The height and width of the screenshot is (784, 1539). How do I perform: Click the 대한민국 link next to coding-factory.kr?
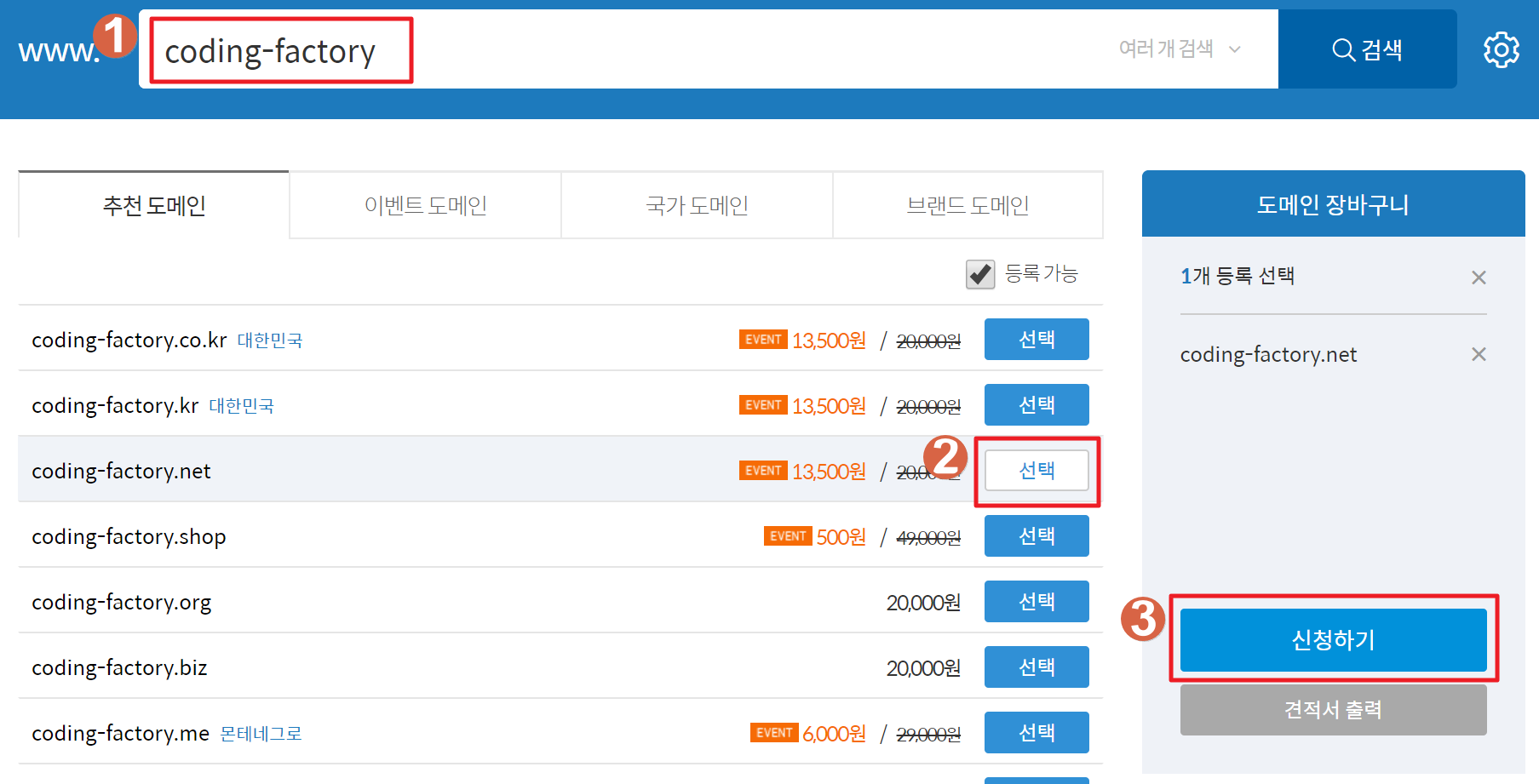point(241,406)
